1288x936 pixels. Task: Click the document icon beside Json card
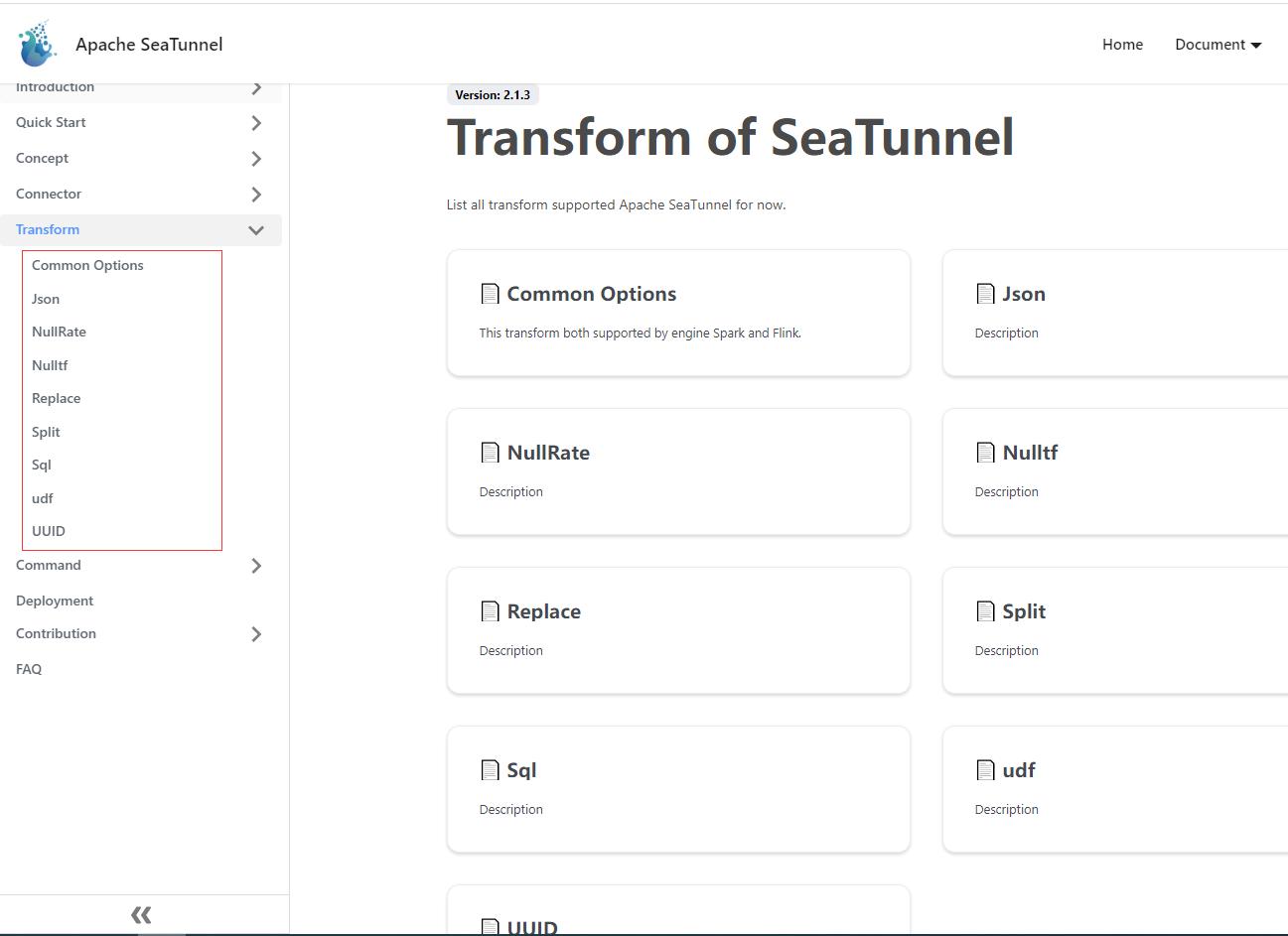985,294
